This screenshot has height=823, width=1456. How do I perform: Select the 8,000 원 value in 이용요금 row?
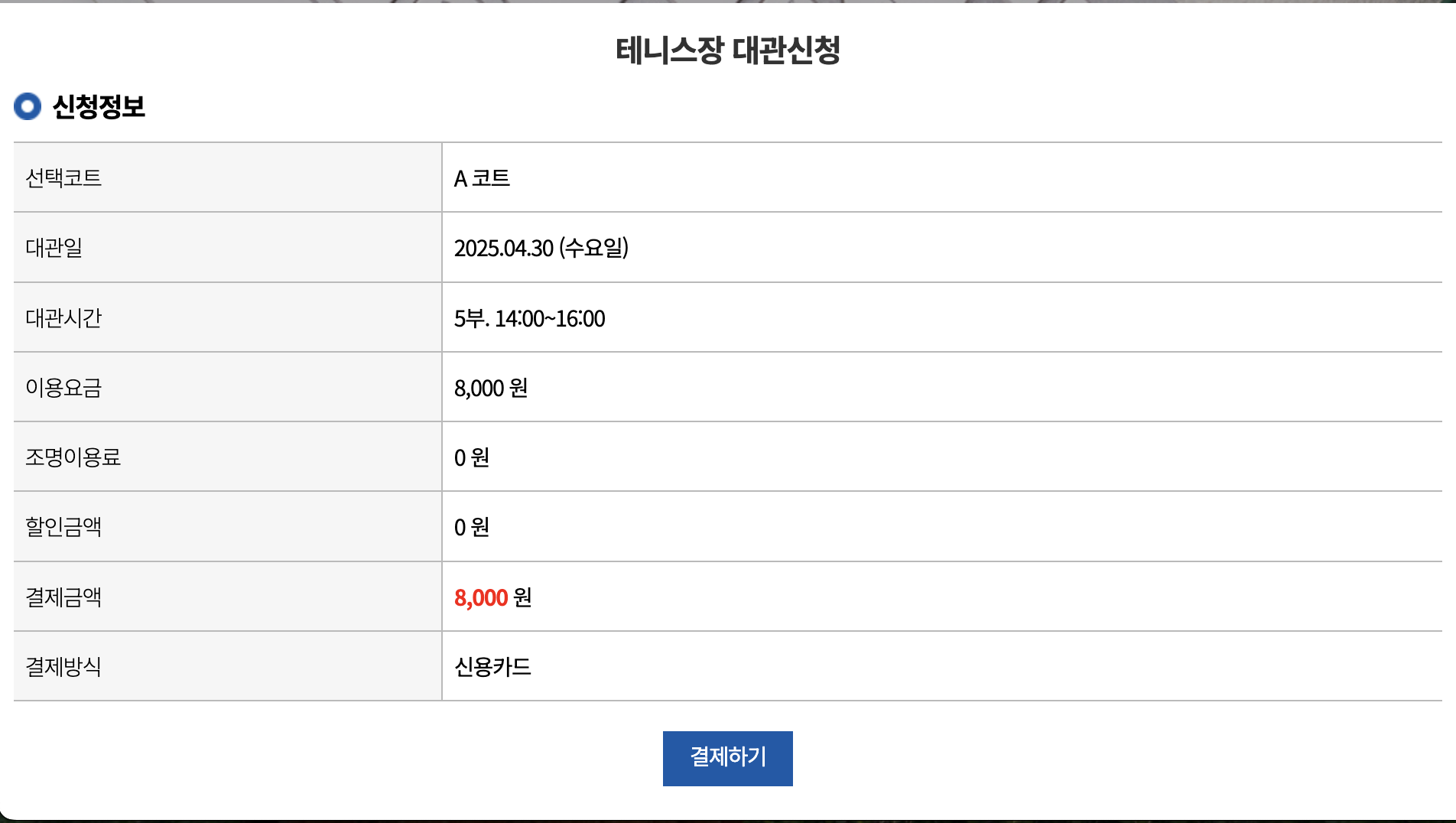click(491, 388)
